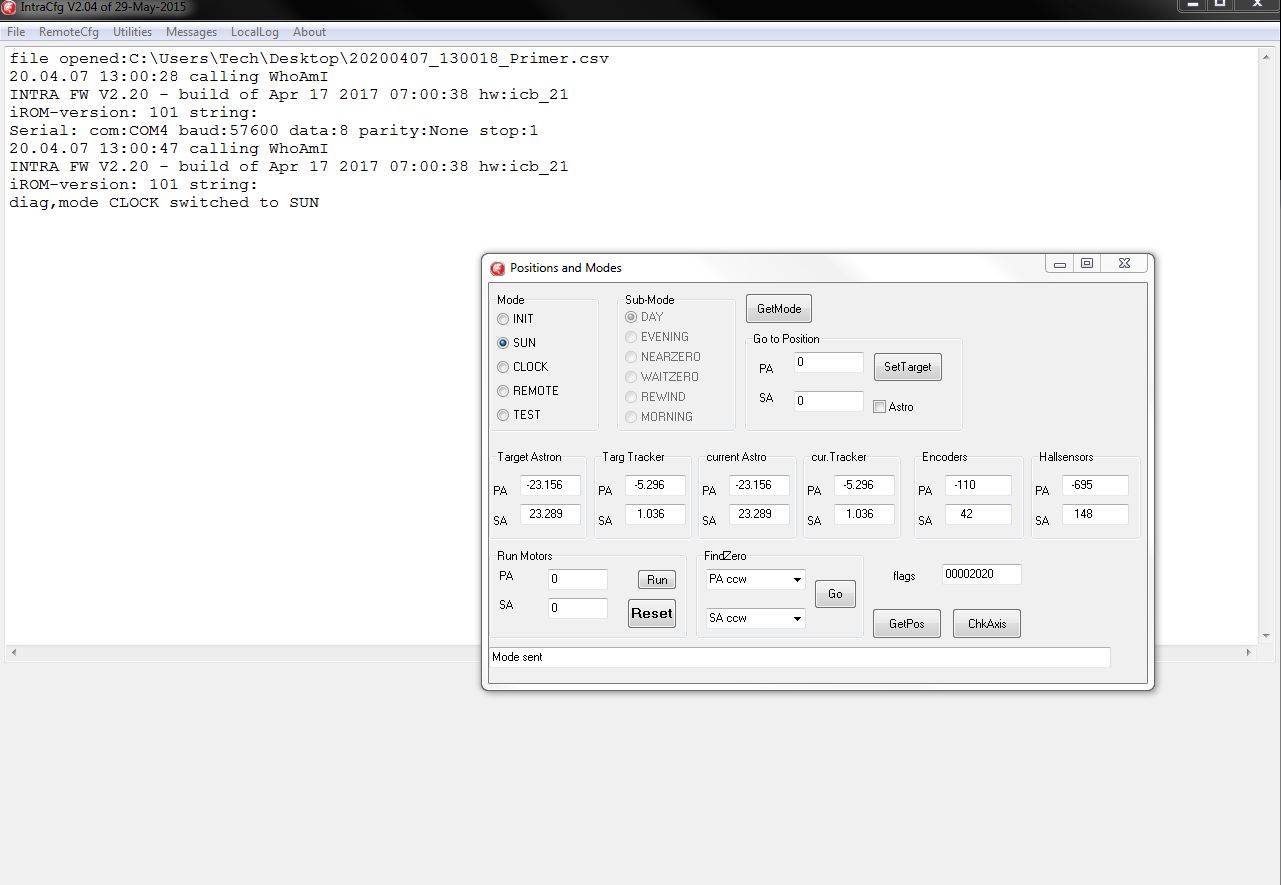Click the Positions and Modes dialog icon
The width and height of the screenshot is (1281, 885).
(x=497, y=268)
